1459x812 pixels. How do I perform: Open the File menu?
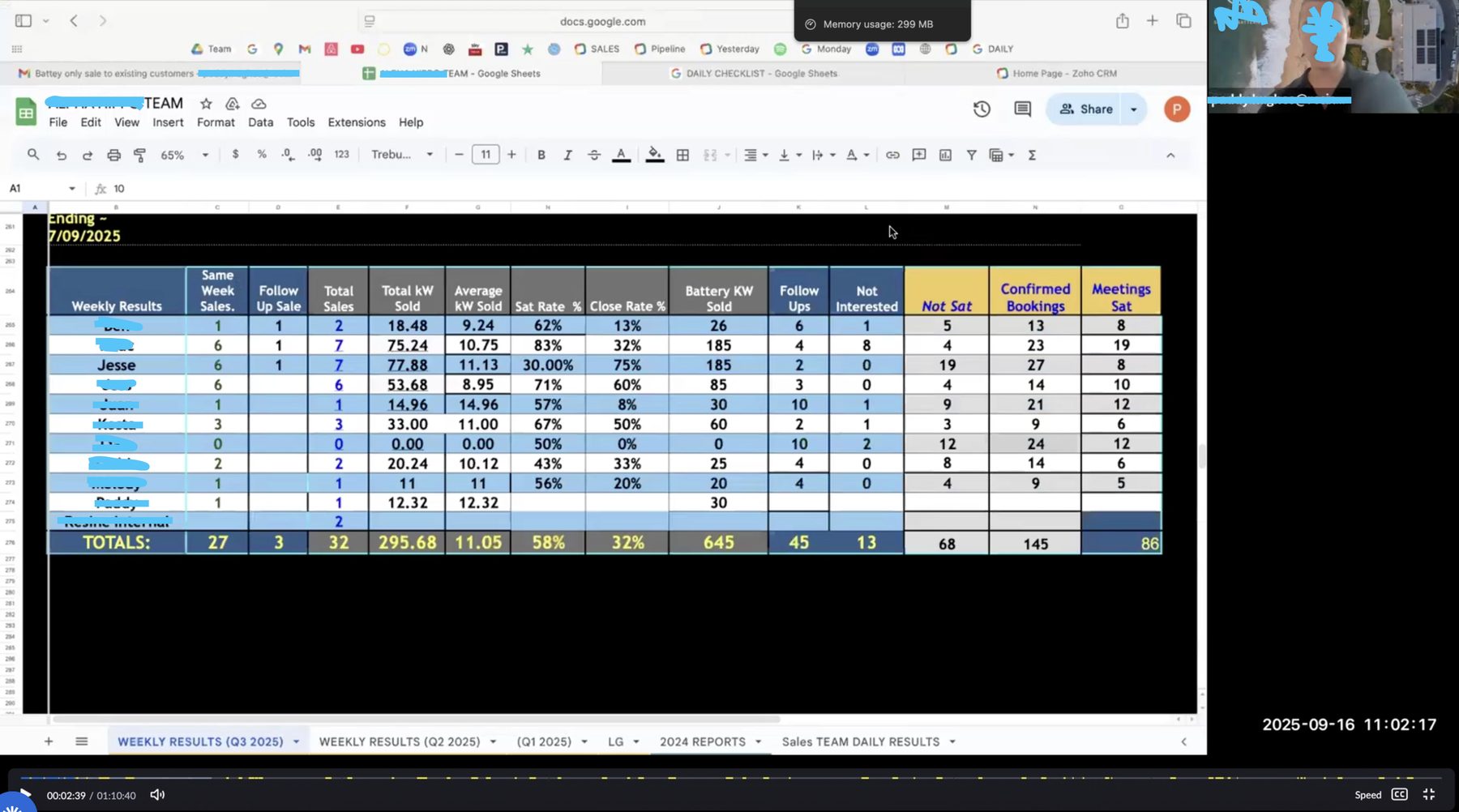pos(58,122)
